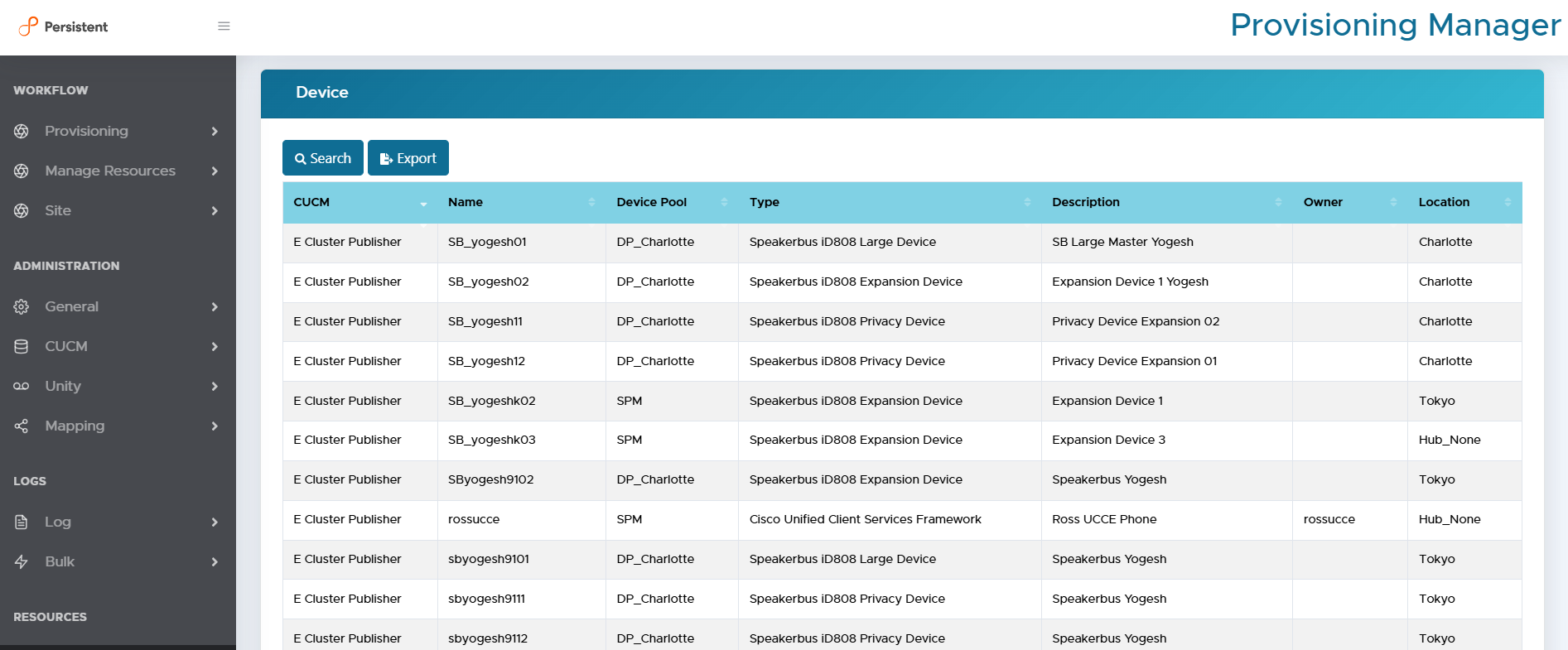Expand the Unity menu chevron
The height and width of the screenshot is (650, 1568).
coord(215,386)
